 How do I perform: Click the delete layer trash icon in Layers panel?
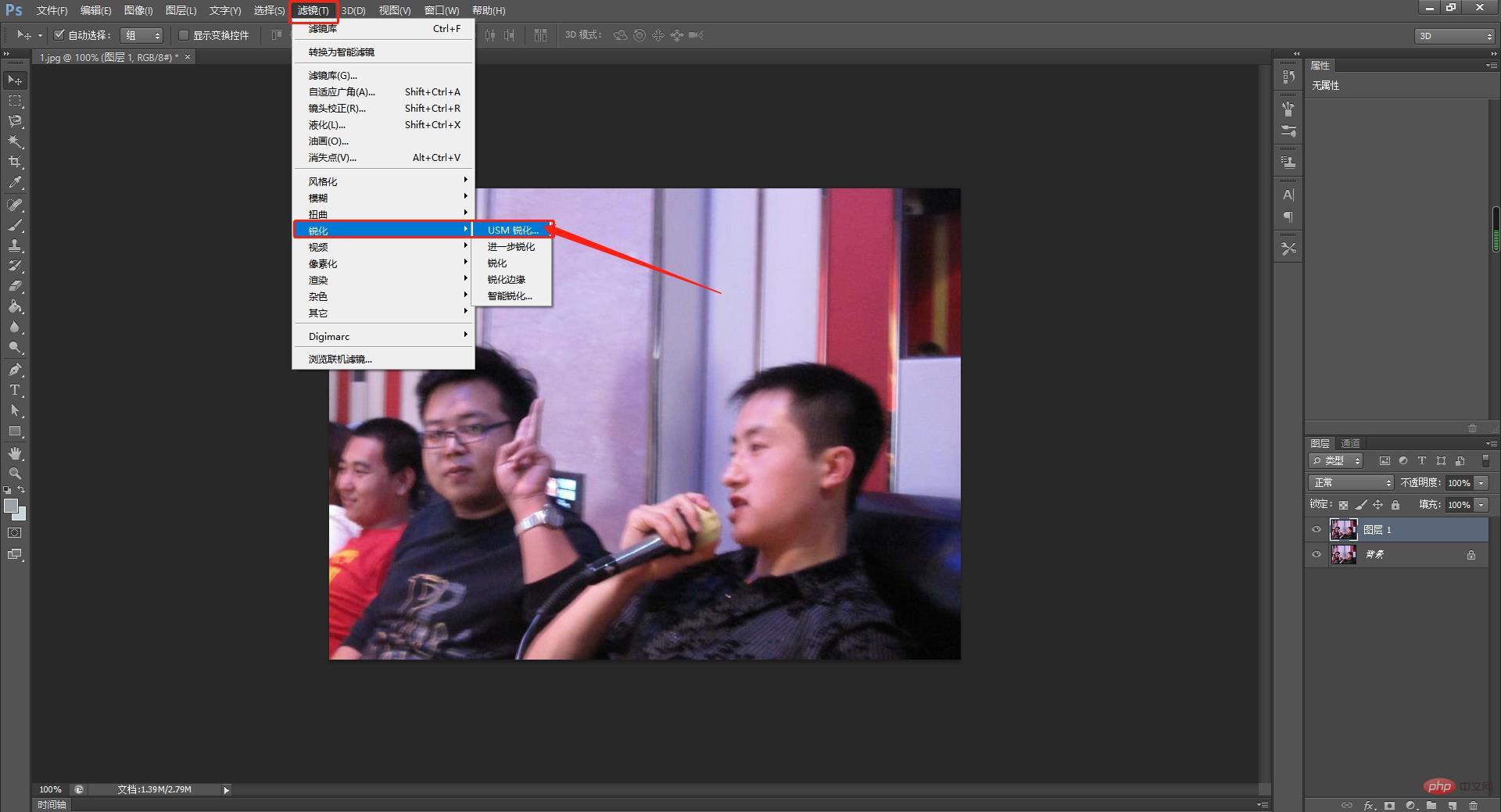(x=1473, y=805)
